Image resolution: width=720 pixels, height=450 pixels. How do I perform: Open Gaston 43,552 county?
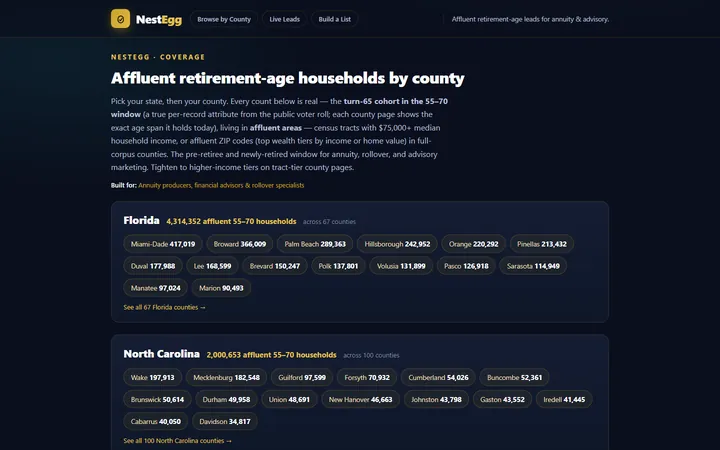(x=502, y=399)
